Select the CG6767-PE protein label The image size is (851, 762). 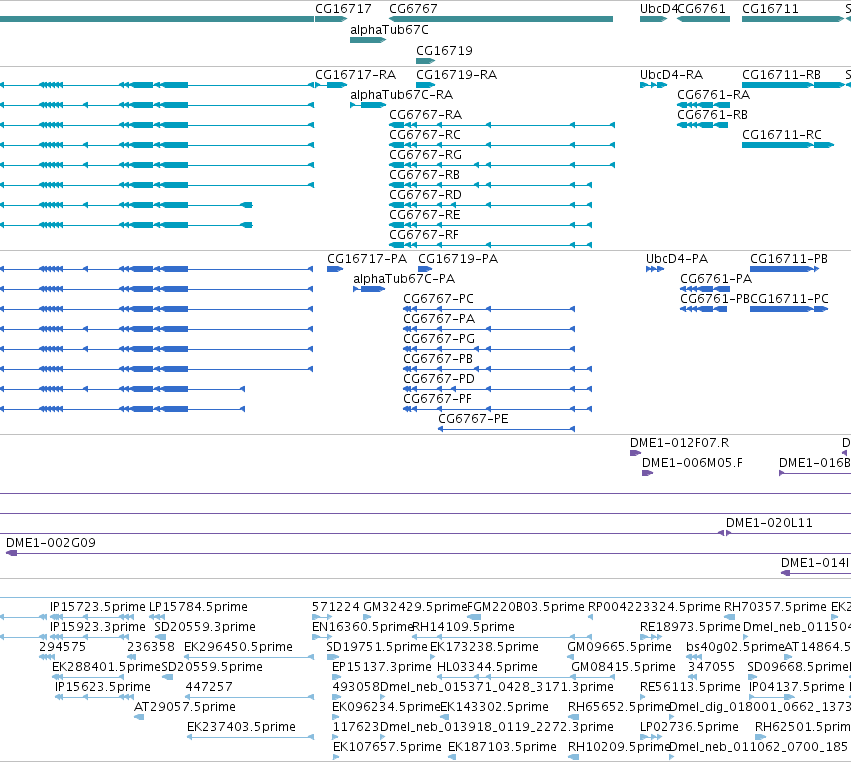[x=473, y=418]
